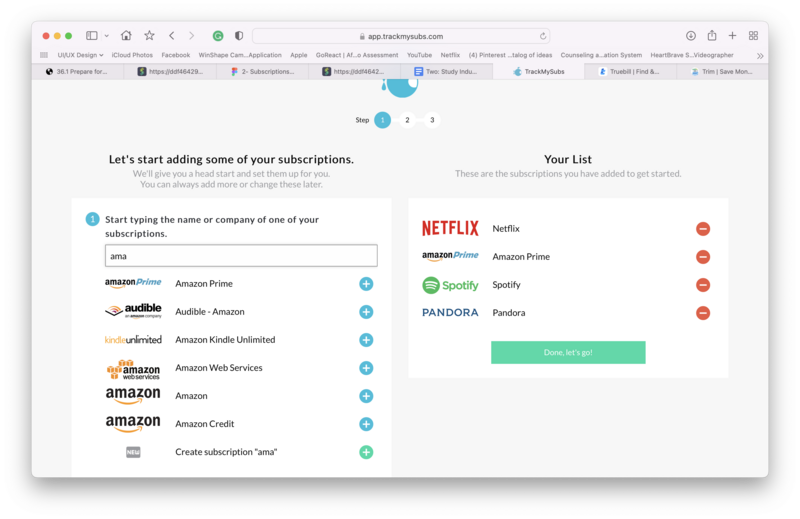Viewport: 800px width, 519px height.
Task: Select the TrackMySubs tab
Action: coord(539,71)
